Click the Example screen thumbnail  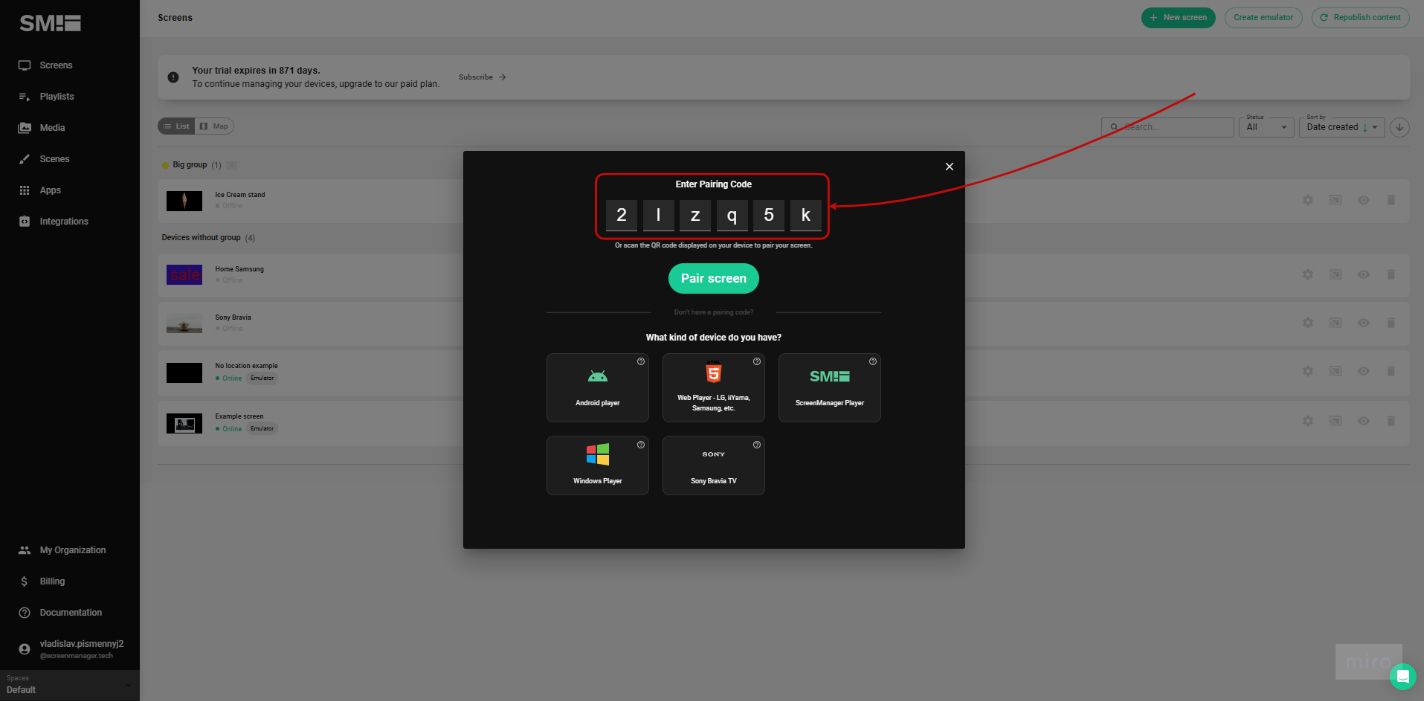pyautogui.click(x=184, y=423)
